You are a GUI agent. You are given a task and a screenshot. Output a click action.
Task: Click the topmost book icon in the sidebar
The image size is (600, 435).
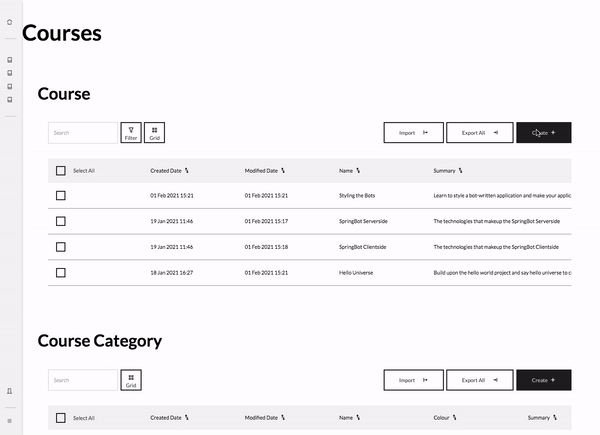tap(10, 60)
